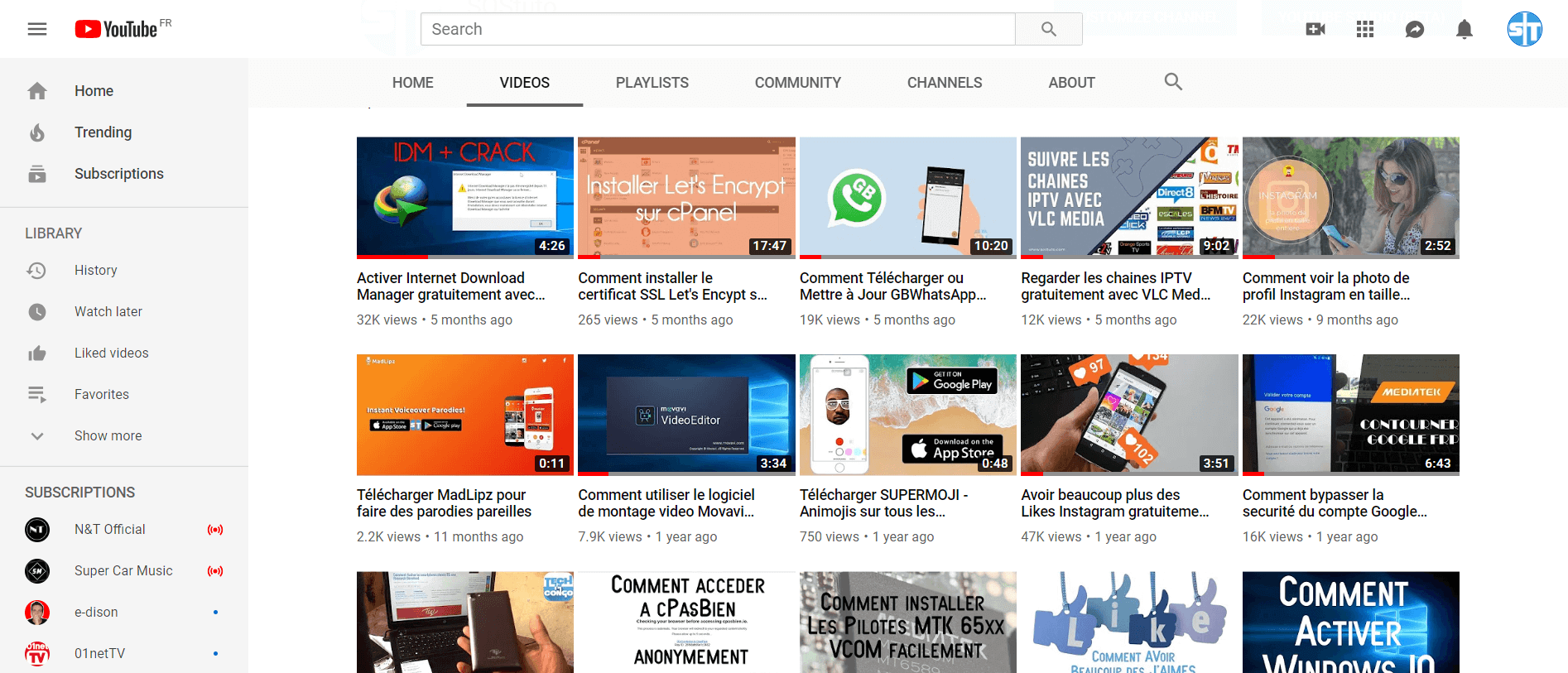Screen dimensions: 1568x673
Task: Open the PLAYLISTS tab
Action: [652, 83]
